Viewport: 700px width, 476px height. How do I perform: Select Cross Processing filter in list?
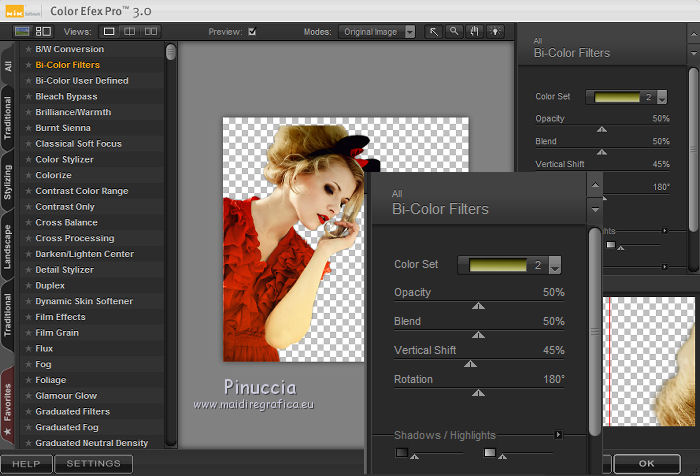click(x=76, y=239)
